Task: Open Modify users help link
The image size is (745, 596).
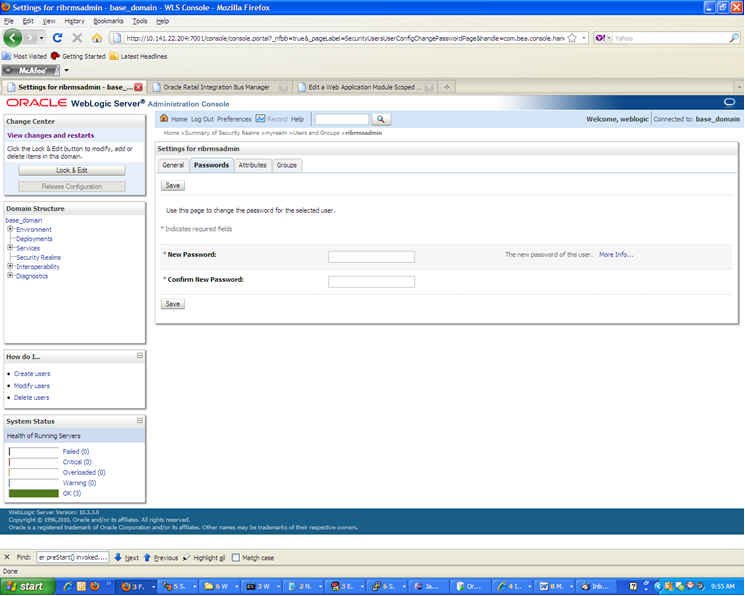Action: [32, 385]
